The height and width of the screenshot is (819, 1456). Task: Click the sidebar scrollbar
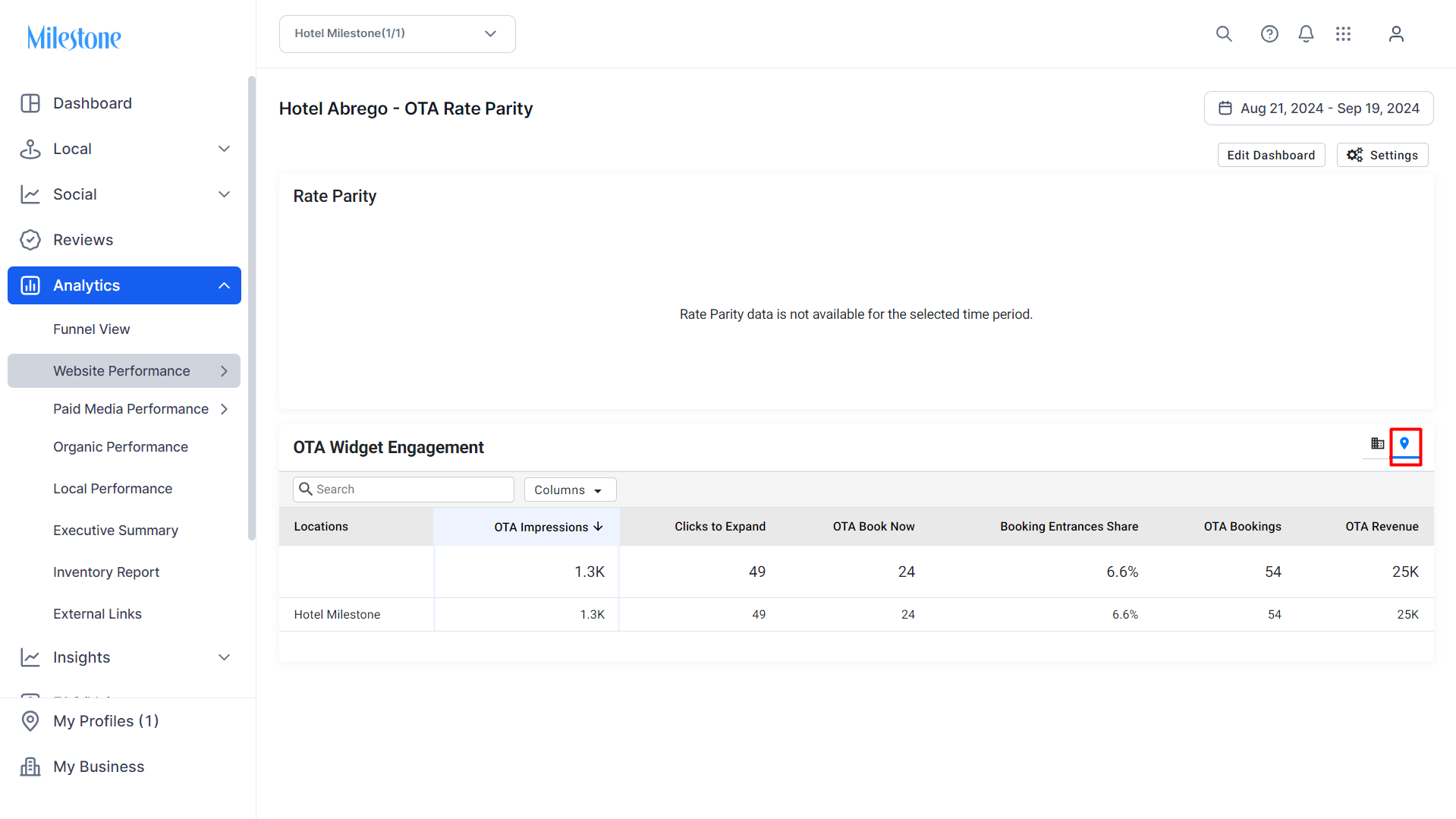click(252, 308)
